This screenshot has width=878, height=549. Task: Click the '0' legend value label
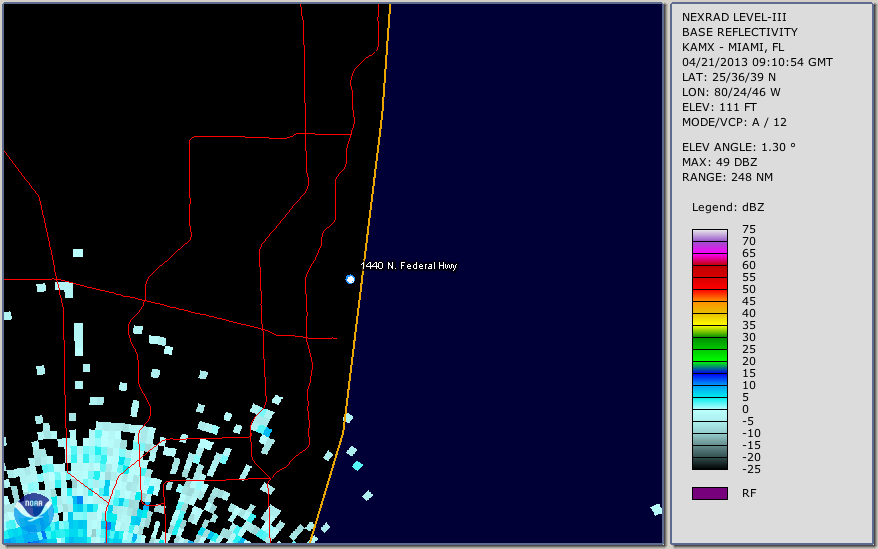(745, 409)
